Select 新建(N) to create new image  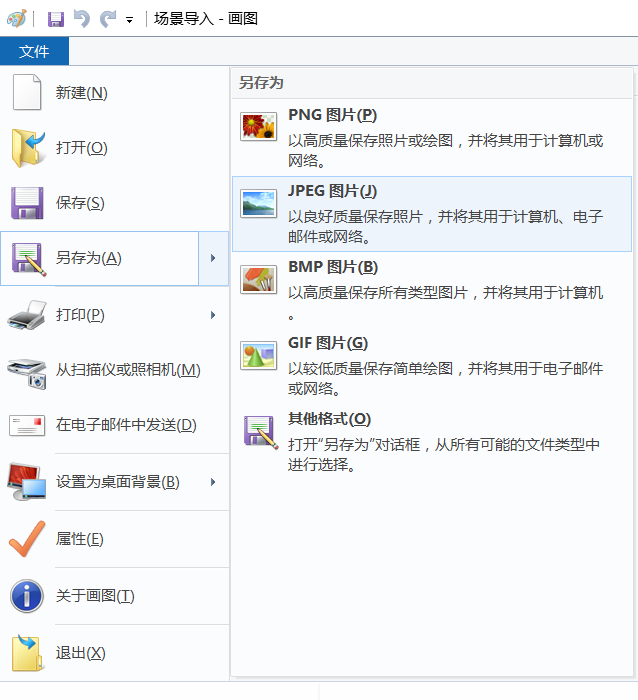81,93
